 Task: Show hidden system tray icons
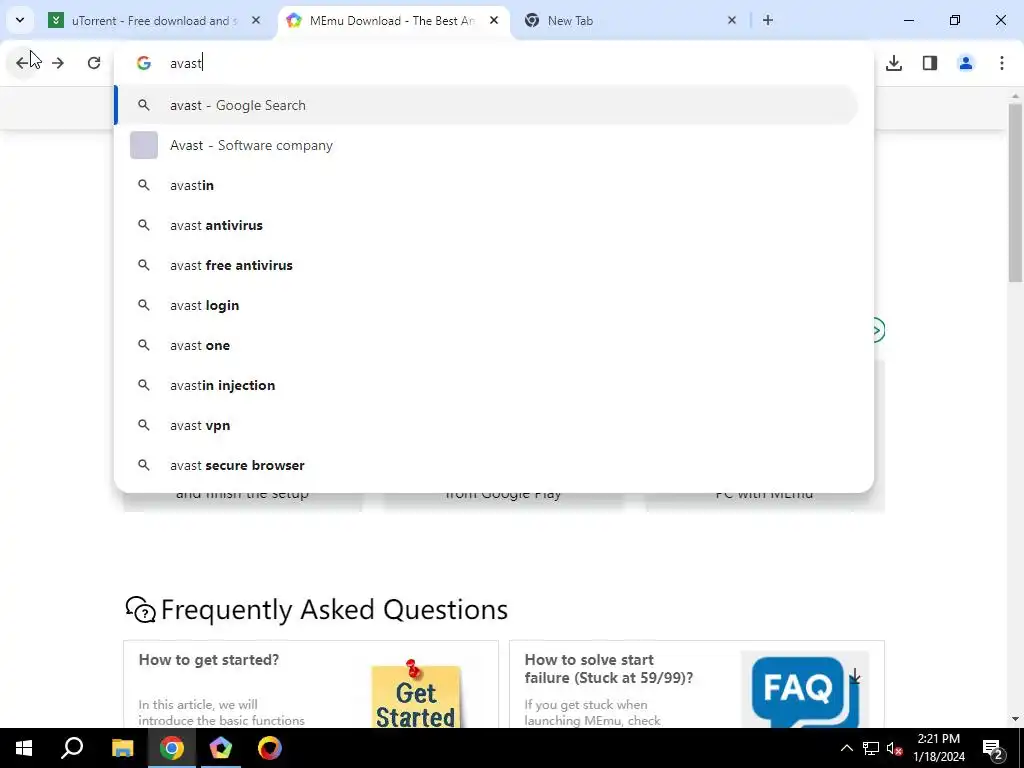click(x=846, y=748)
